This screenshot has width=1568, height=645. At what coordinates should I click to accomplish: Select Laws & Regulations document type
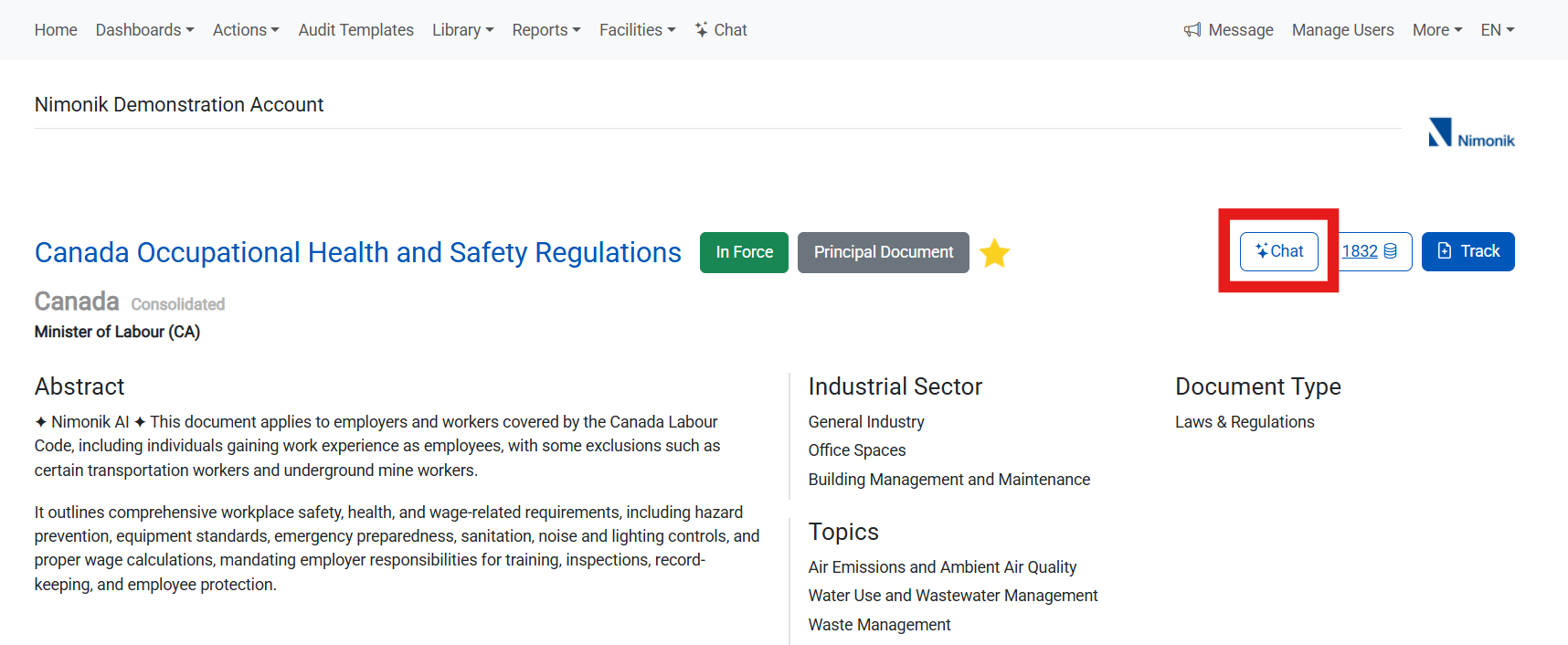coord(1245,422)
